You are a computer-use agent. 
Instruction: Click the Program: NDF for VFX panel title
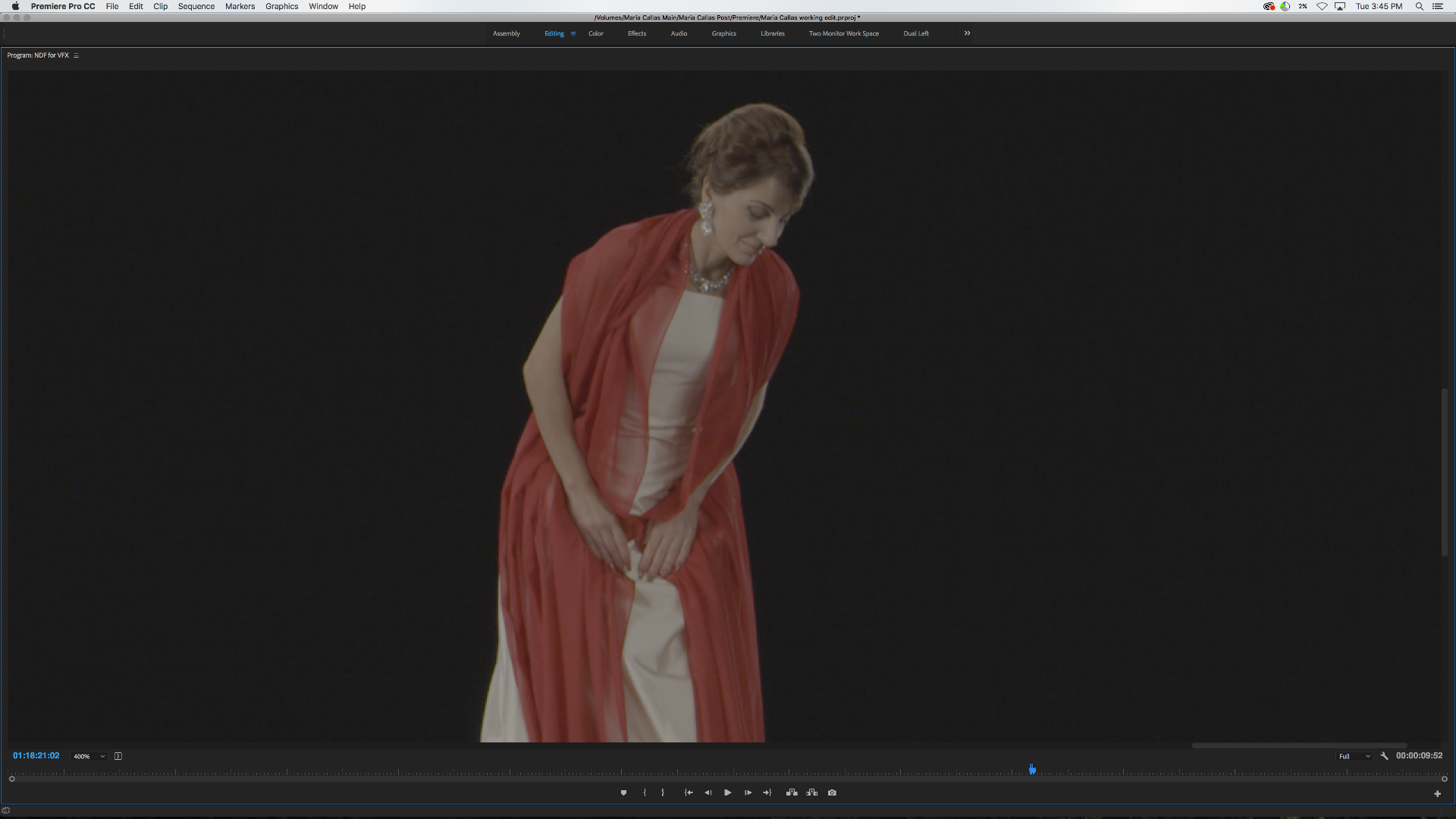pos(38,55)
